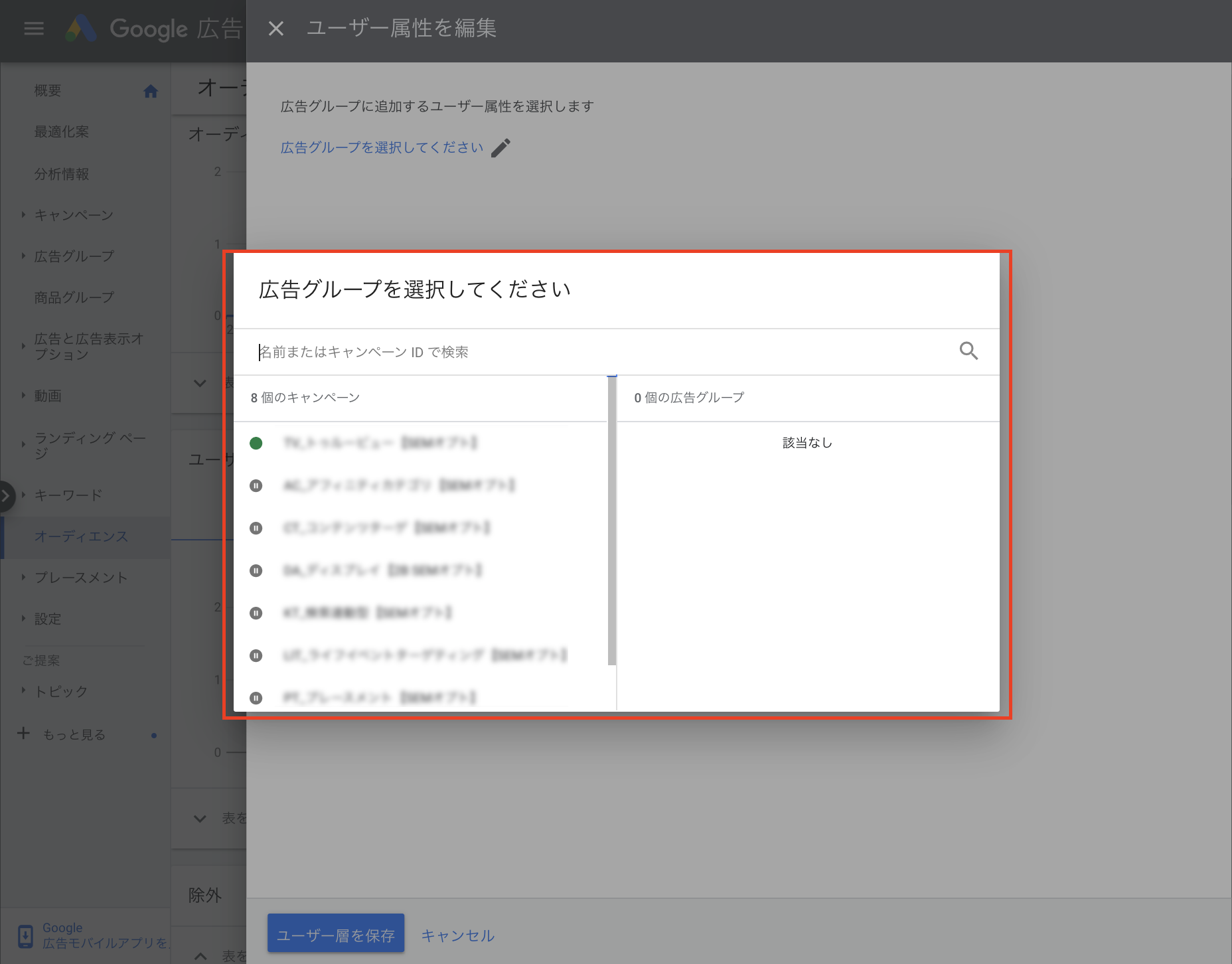Open the Google 広告モバイルアプリ download icon

coord(25,935)
